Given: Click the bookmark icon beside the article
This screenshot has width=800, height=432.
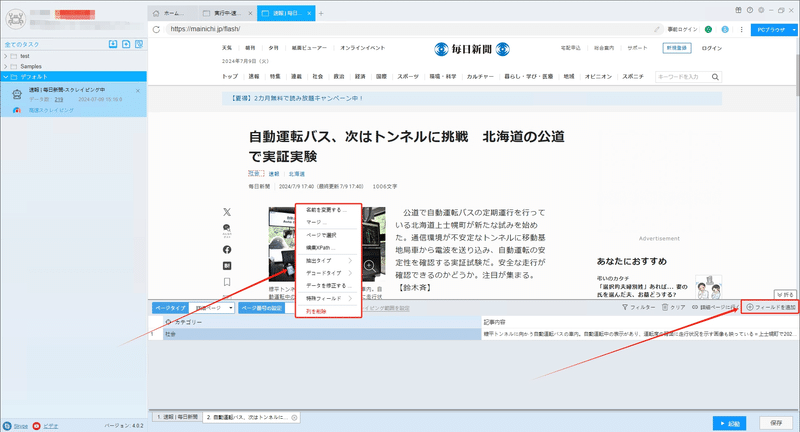Looking at the screenshot, I should 227,282.
